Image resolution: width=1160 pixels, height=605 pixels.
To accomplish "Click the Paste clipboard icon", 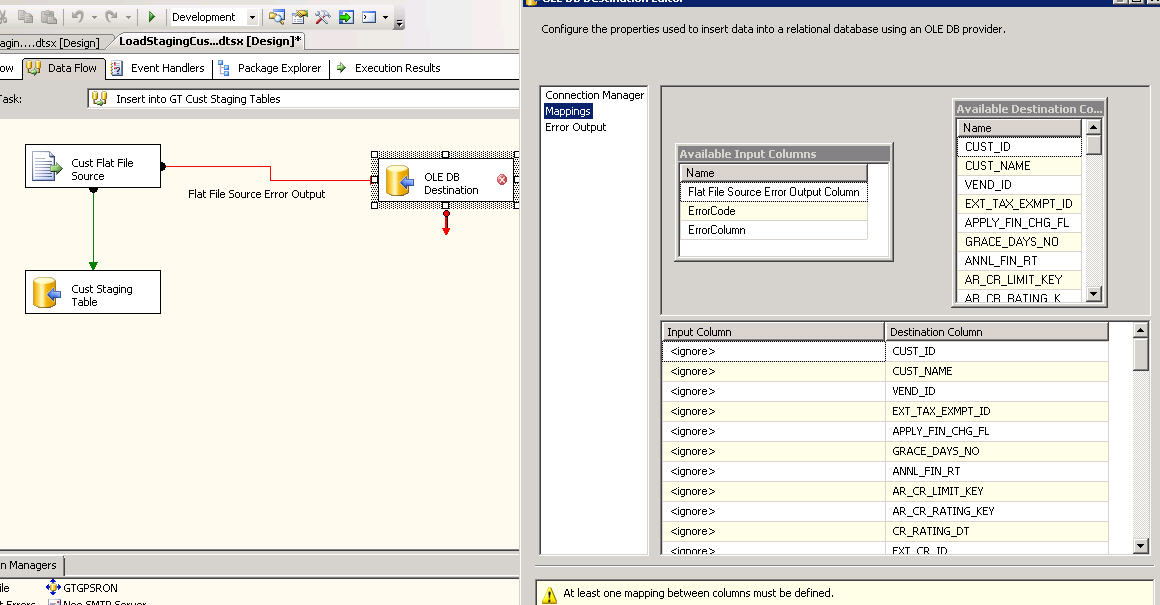I will tap(49, 16).
